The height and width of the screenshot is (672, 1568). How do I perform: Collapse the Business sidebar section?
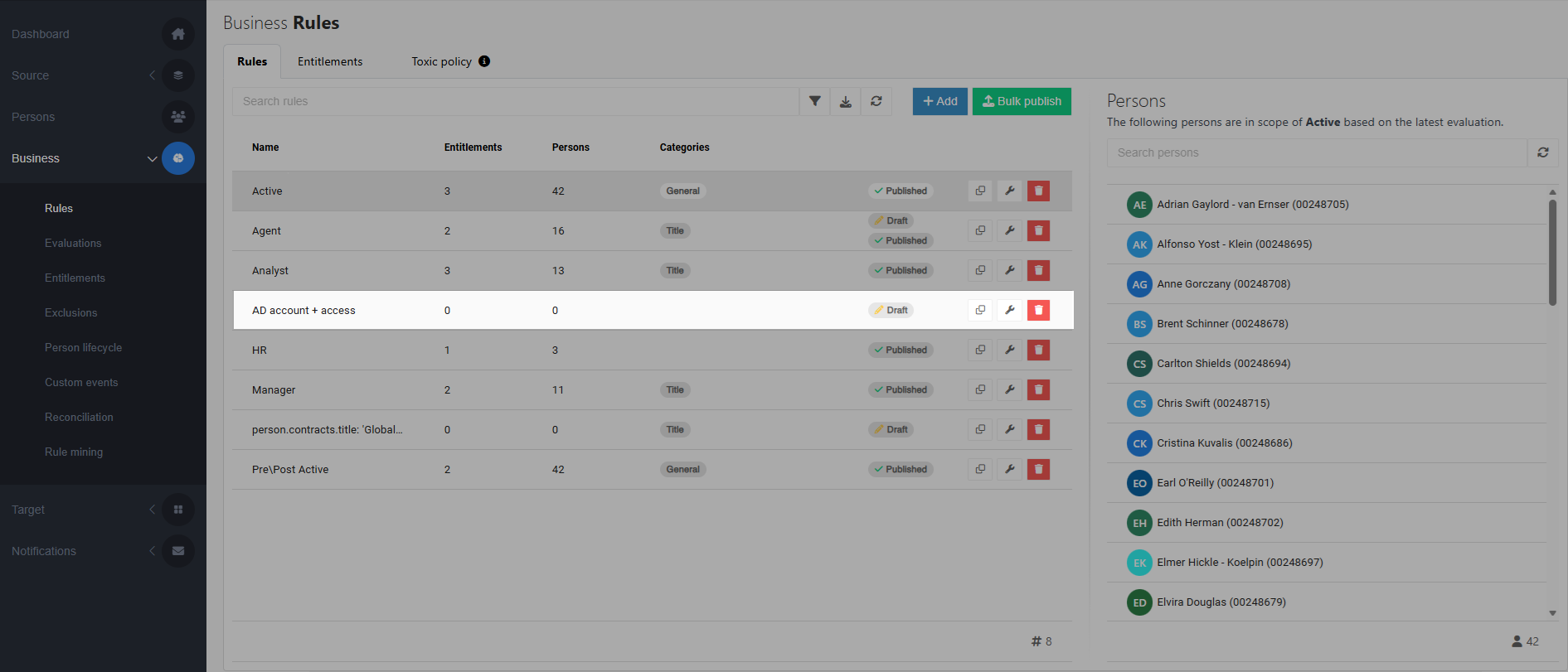click(x=152, y=158)
